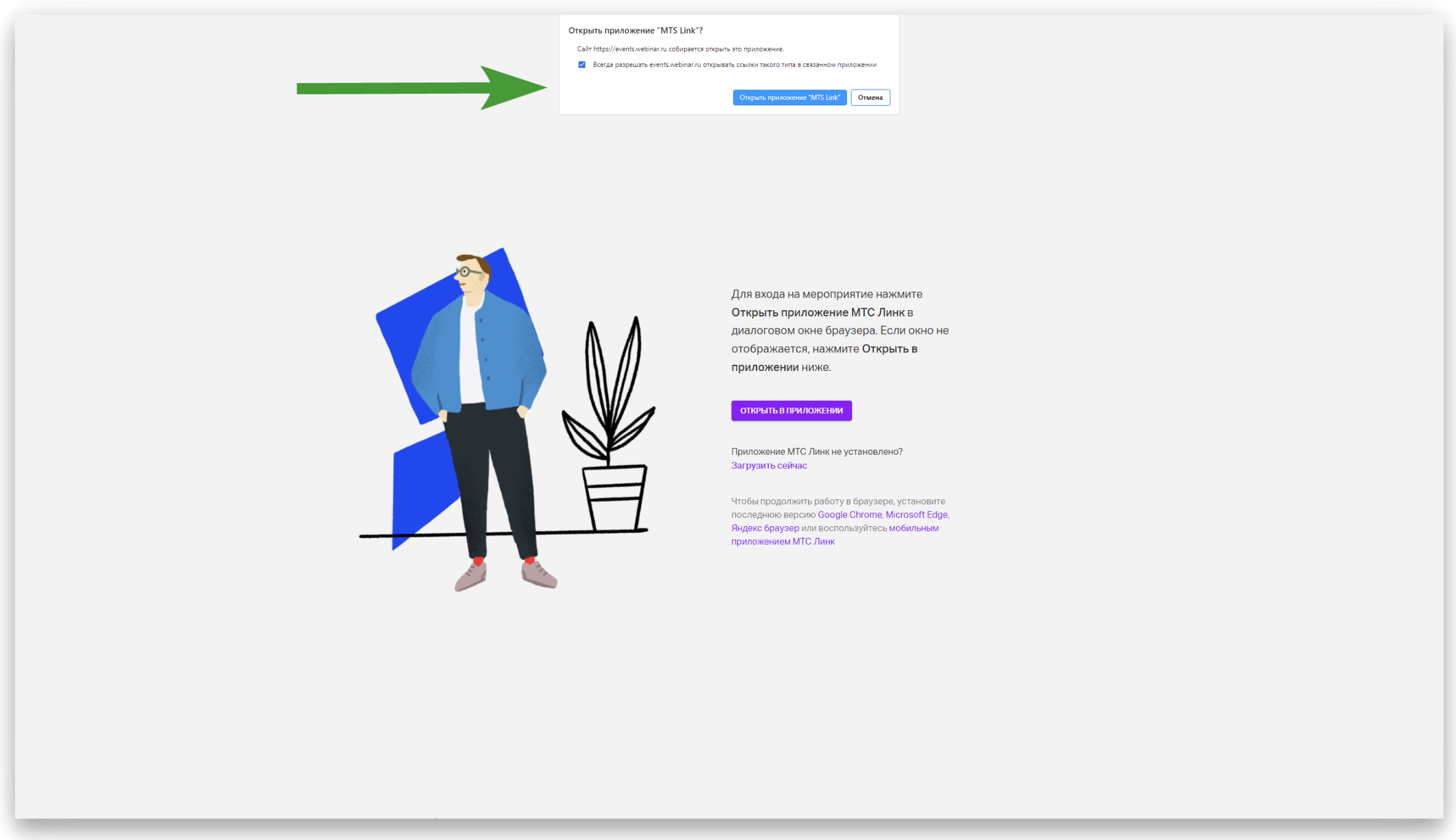The width and height of the screenshot is (1456, 840).
Task: Click the Для входа на мероприятие paragraph
Action: click(839, 330)
